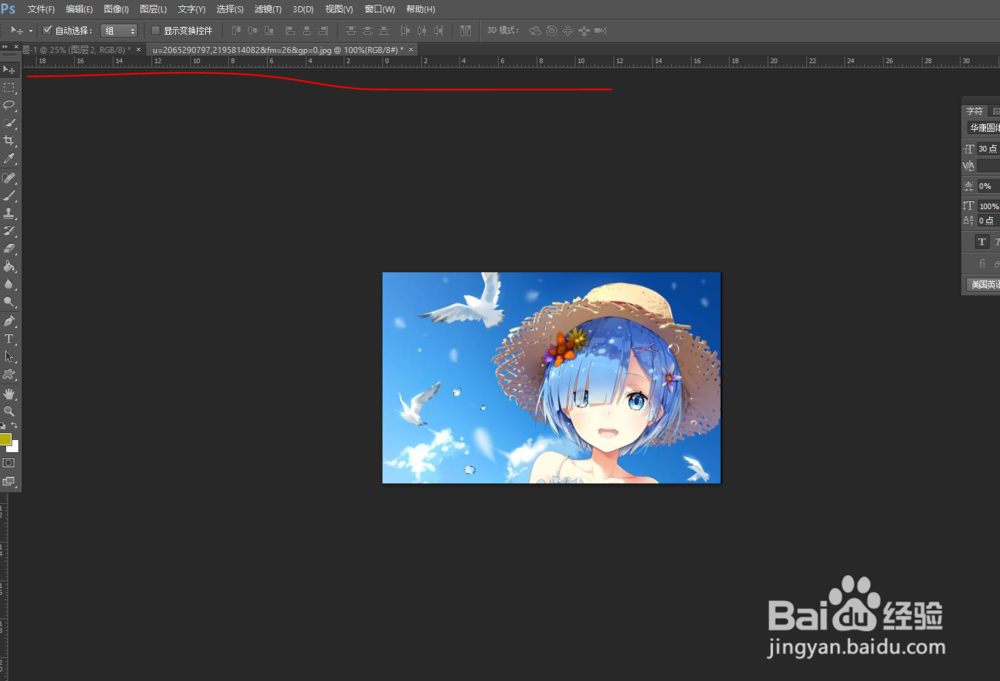Screen dimensions: 1000x681
Task: Select the Horizontal Type tool
Action: point(9,339)
